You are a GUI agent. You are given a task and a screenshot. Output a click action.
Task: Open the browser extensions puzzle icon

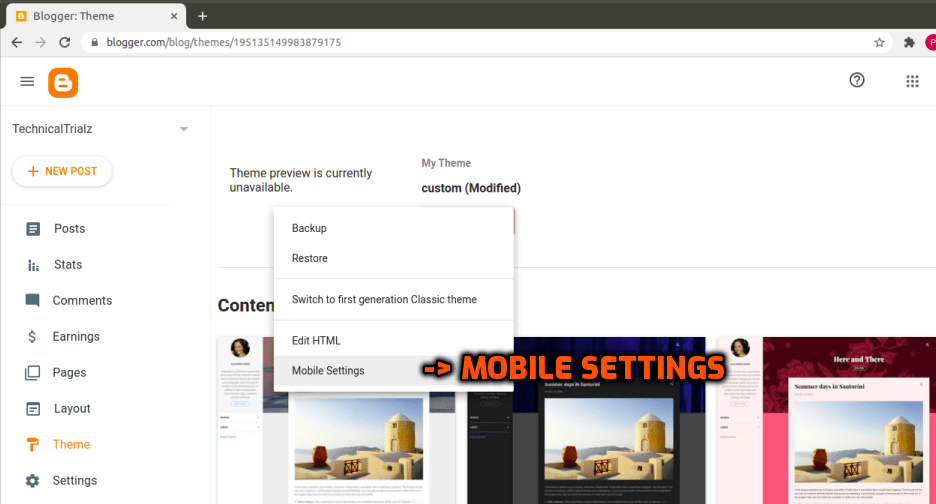coord(909,42)
